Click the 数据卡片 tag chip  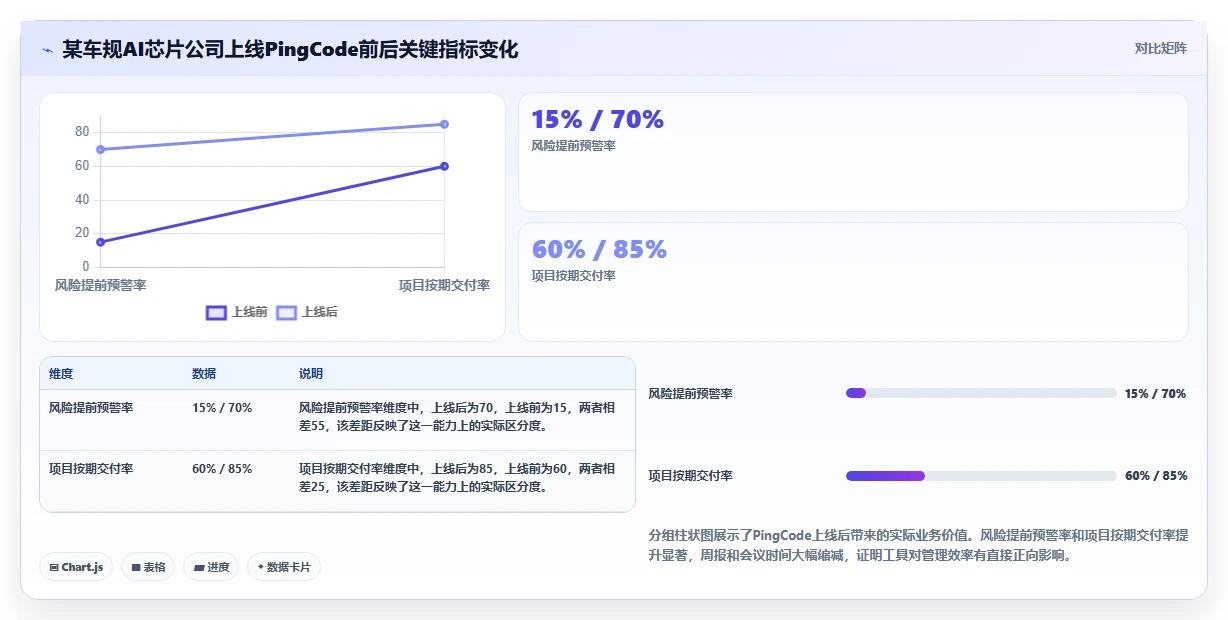284,567
